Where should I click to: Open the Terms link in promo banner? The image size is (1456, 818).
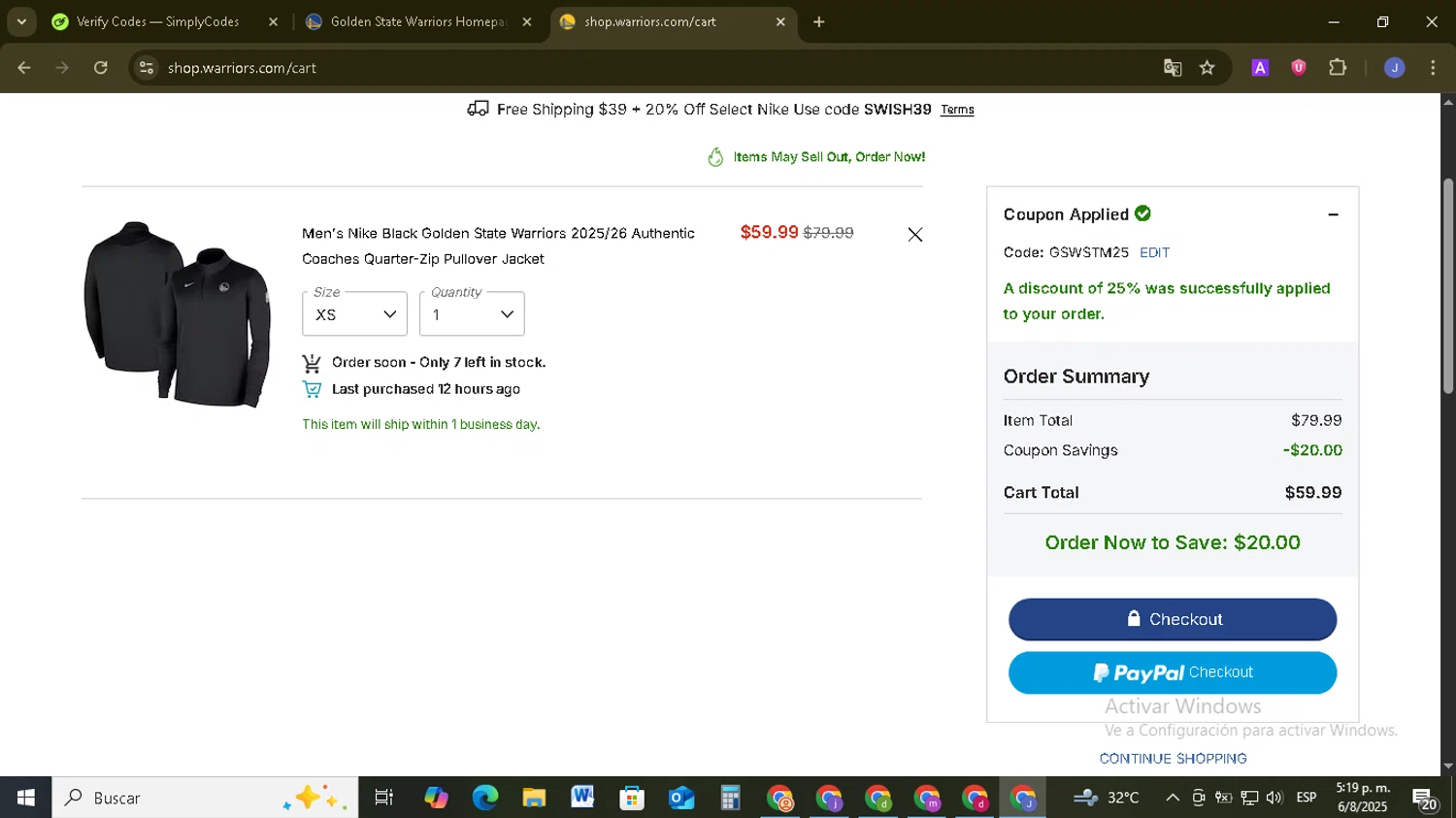(x=957, y=110)
